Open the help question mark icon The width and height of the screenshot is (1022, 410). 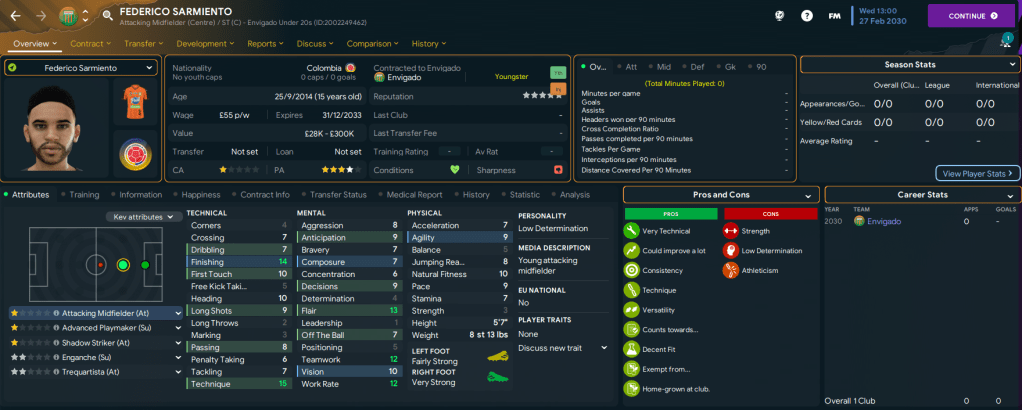point(807,16)
